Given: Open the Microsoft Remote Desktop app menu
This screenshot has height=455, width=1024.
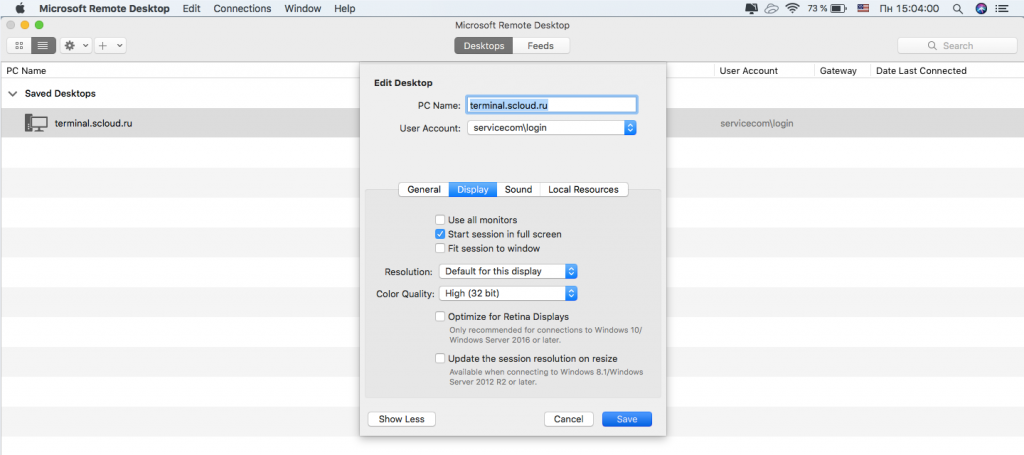Looking at the screenshot, I should (104, 8).
